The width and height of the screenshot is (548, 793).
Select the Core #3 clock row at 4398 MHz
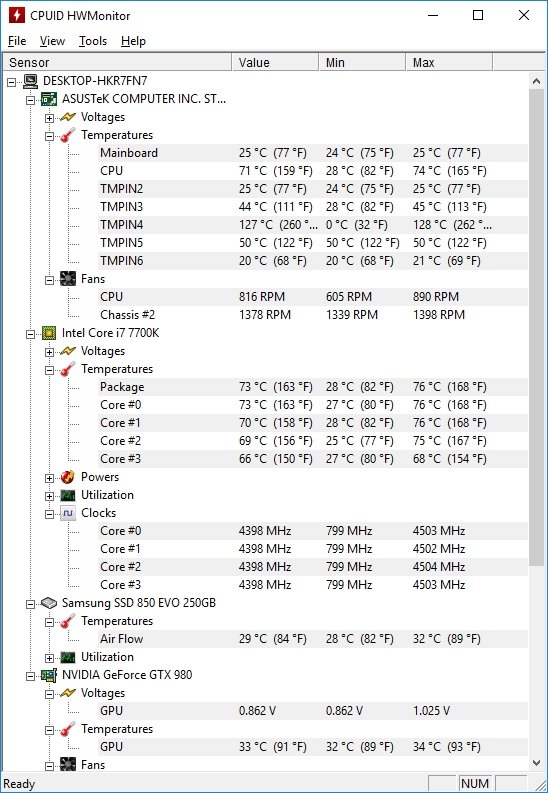coord(313,585)
